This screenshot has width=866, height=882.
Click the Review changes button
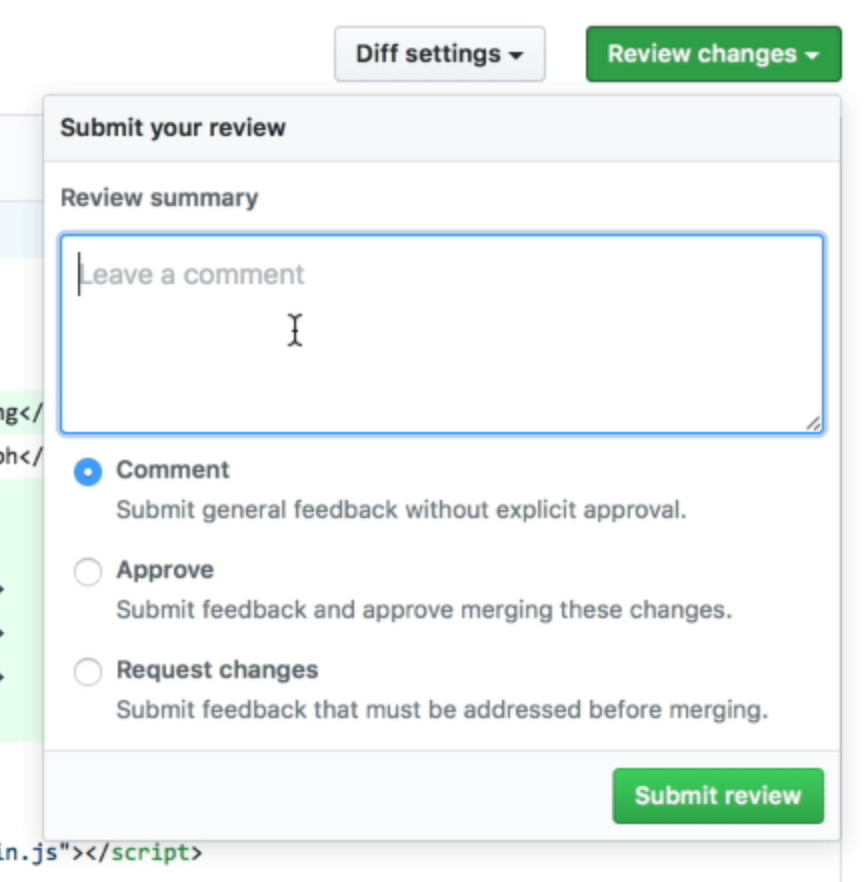700,54
